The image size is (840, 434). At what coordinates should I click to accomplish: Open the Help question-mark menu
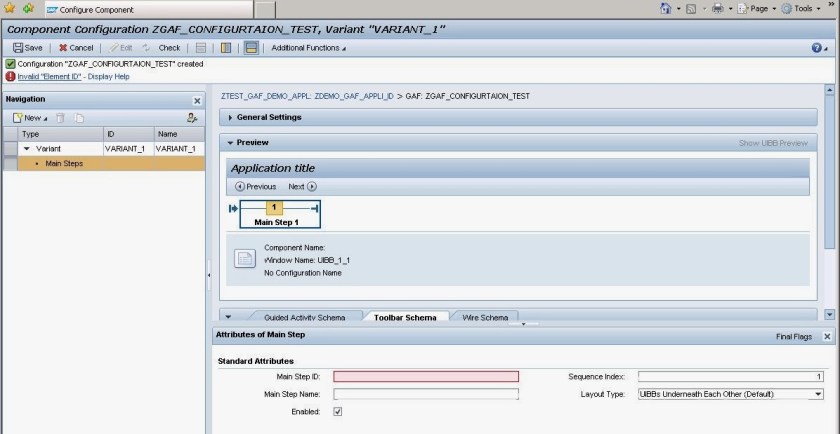(820, 48)
